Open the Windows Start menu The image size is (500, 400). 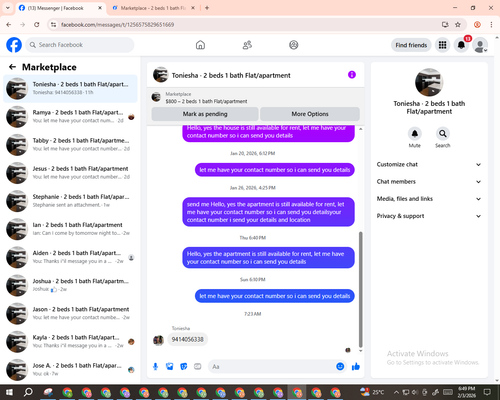pos(9,392)
